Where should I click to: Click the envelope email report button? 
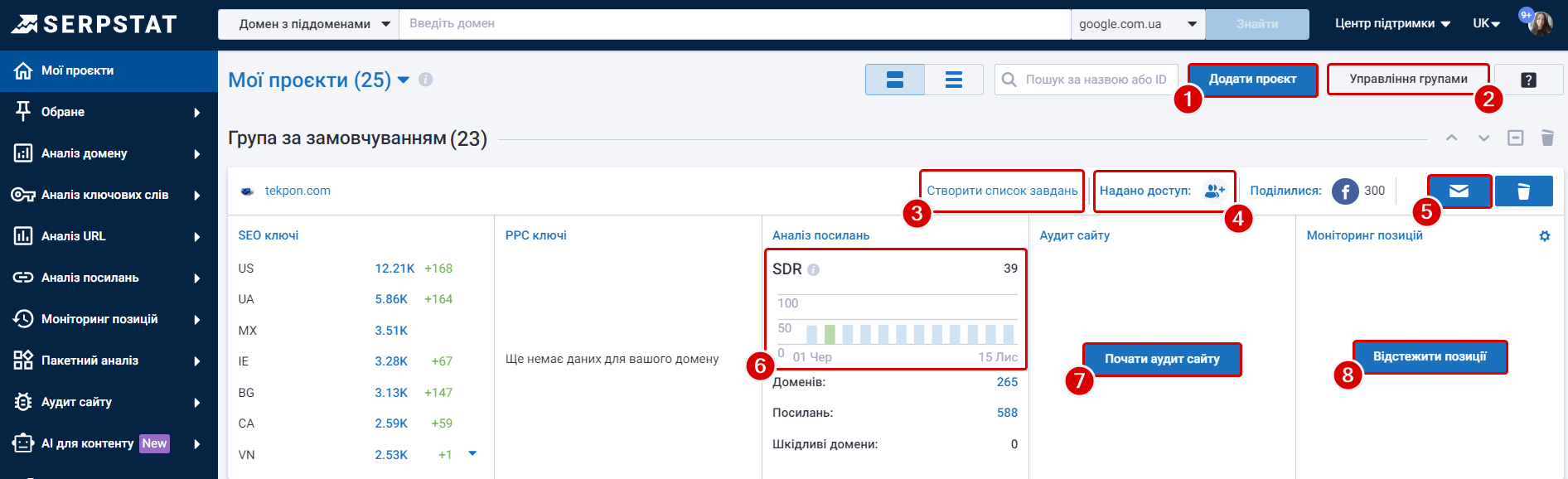pos(1459,191)
